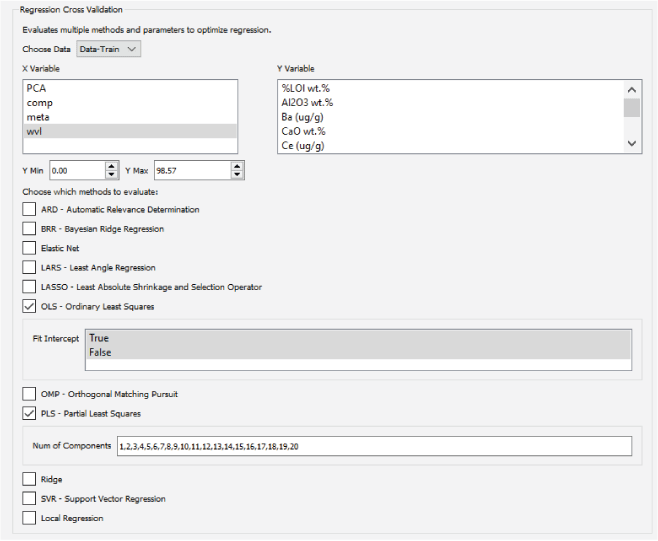The width and height of the screenshot is (658, 541).
Task: Check the BRR Bayesian Ridge Regression box
Action: pyautogui.click(x=28, y=229)
